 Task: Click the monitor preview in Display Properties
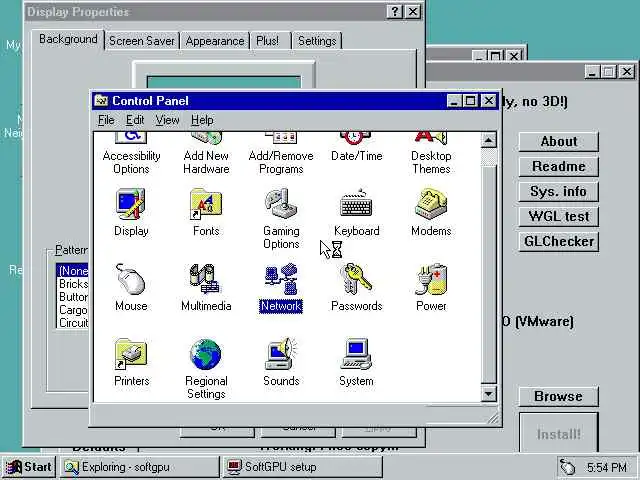(x=224, y=76)
